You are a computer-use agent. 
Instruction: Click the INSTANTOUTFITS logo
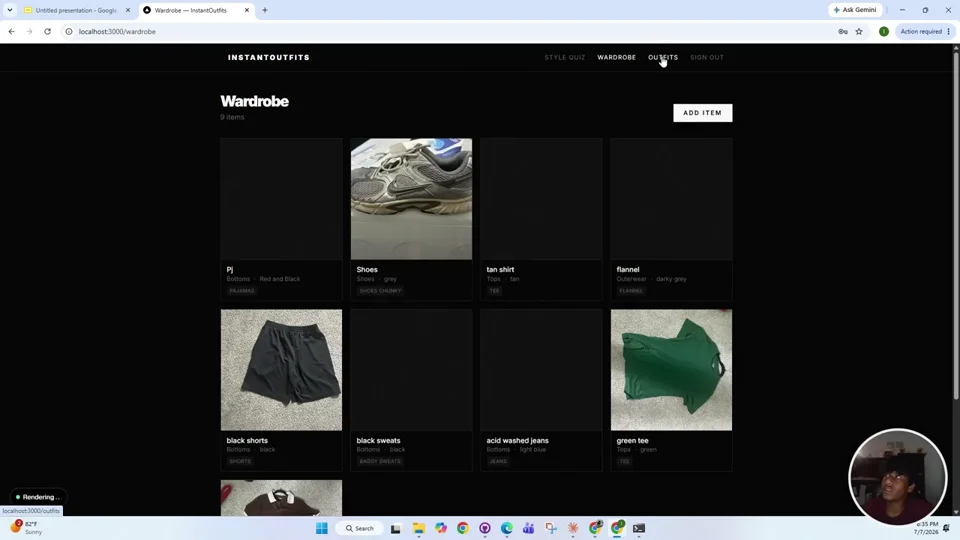(269, 58)
